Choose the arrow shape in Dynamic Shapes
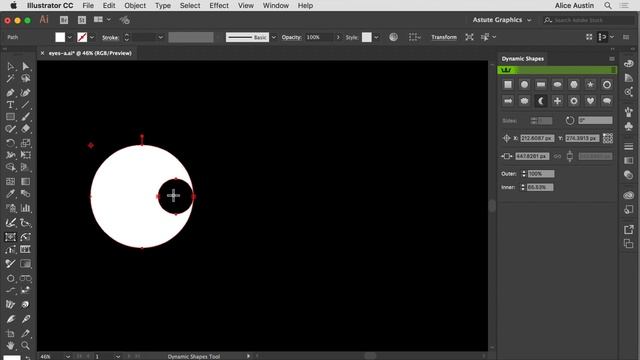This screenshot has width=640, height=360. click(508, 101)
